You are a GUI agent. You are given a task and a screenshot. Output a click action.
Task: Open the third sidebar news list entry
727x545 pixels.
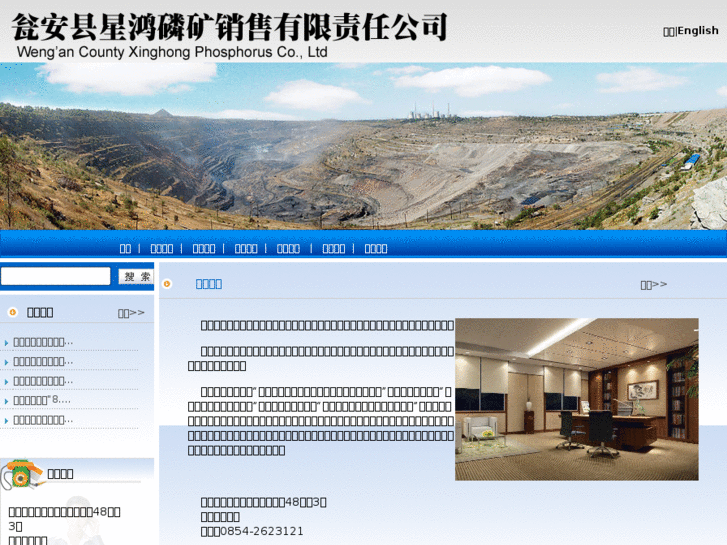43,381
